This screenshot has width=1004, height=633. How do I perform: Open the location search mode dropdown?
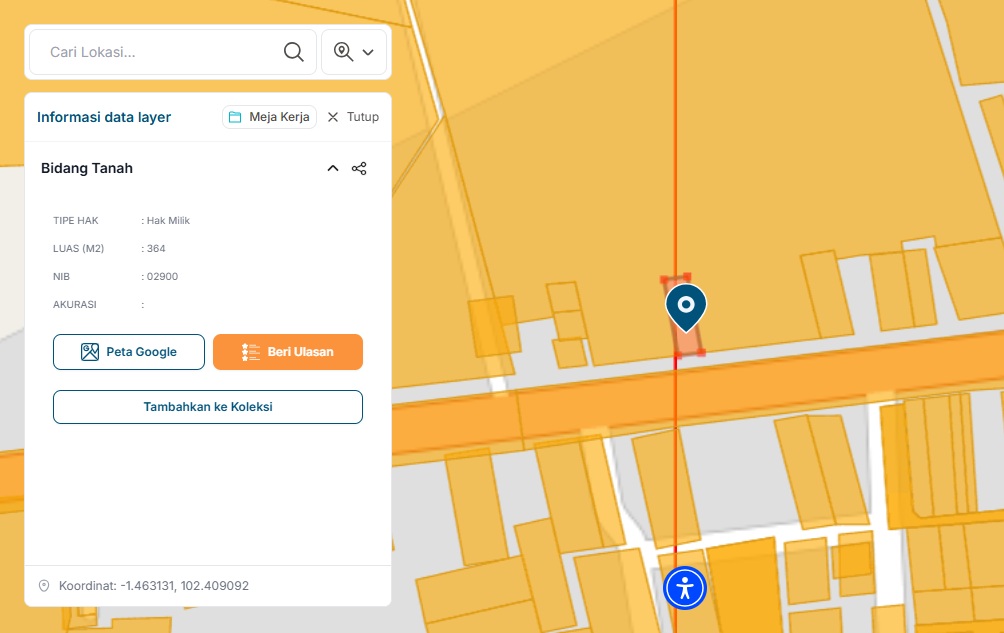click(x=354, y=52)
